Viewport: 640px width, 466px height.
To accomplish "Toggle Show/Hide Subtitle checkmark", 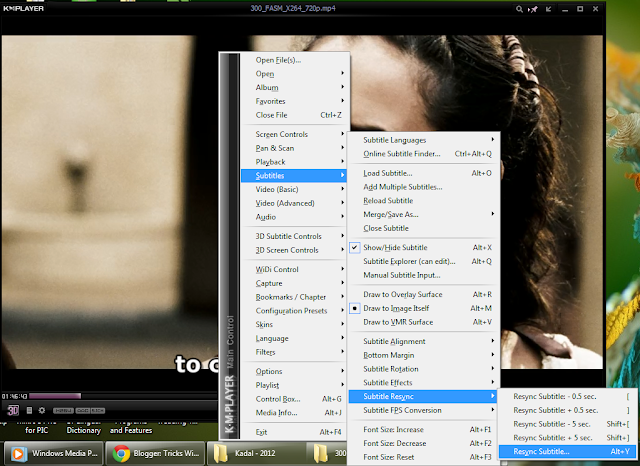I will point(423,248).
